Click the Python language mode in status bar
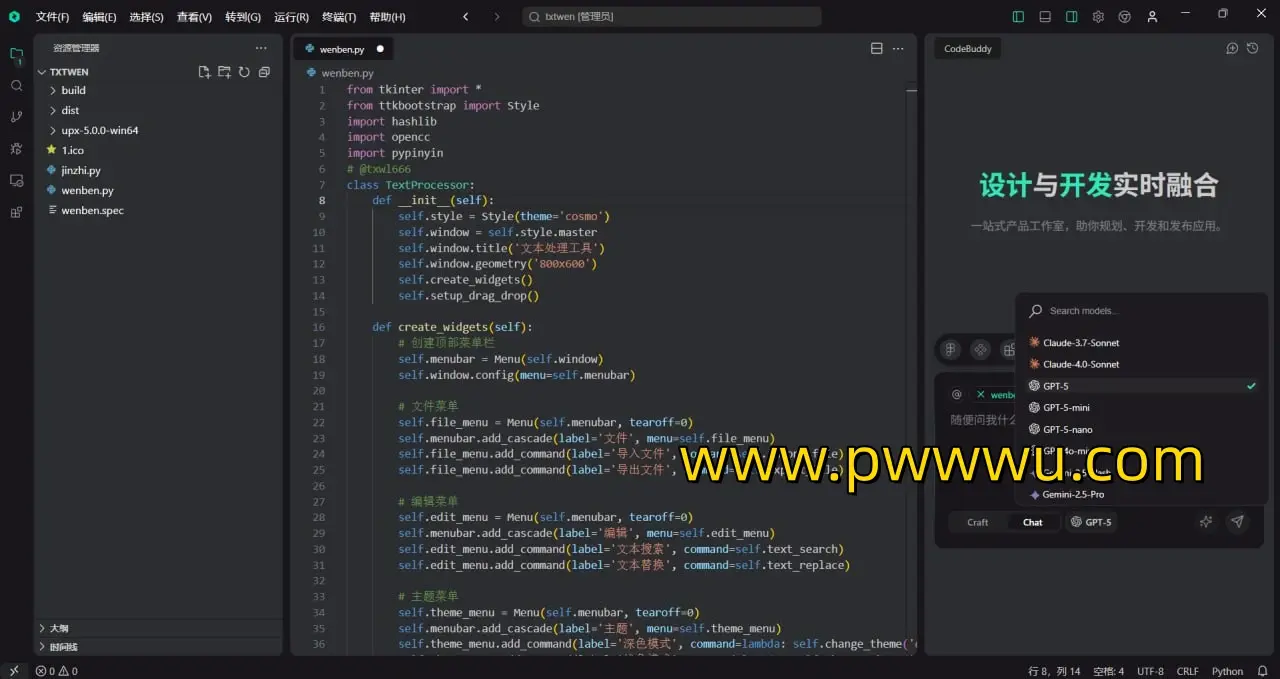This screenshot has width=1280, height=679. [x=1227, y=671]
